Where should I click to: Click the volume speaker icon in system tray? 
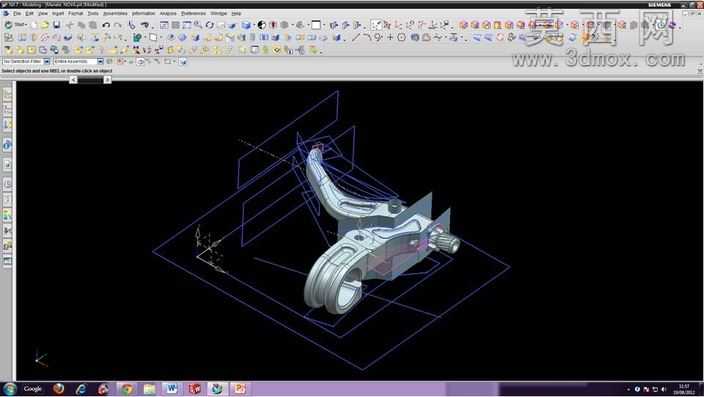[x=664, y=389]
